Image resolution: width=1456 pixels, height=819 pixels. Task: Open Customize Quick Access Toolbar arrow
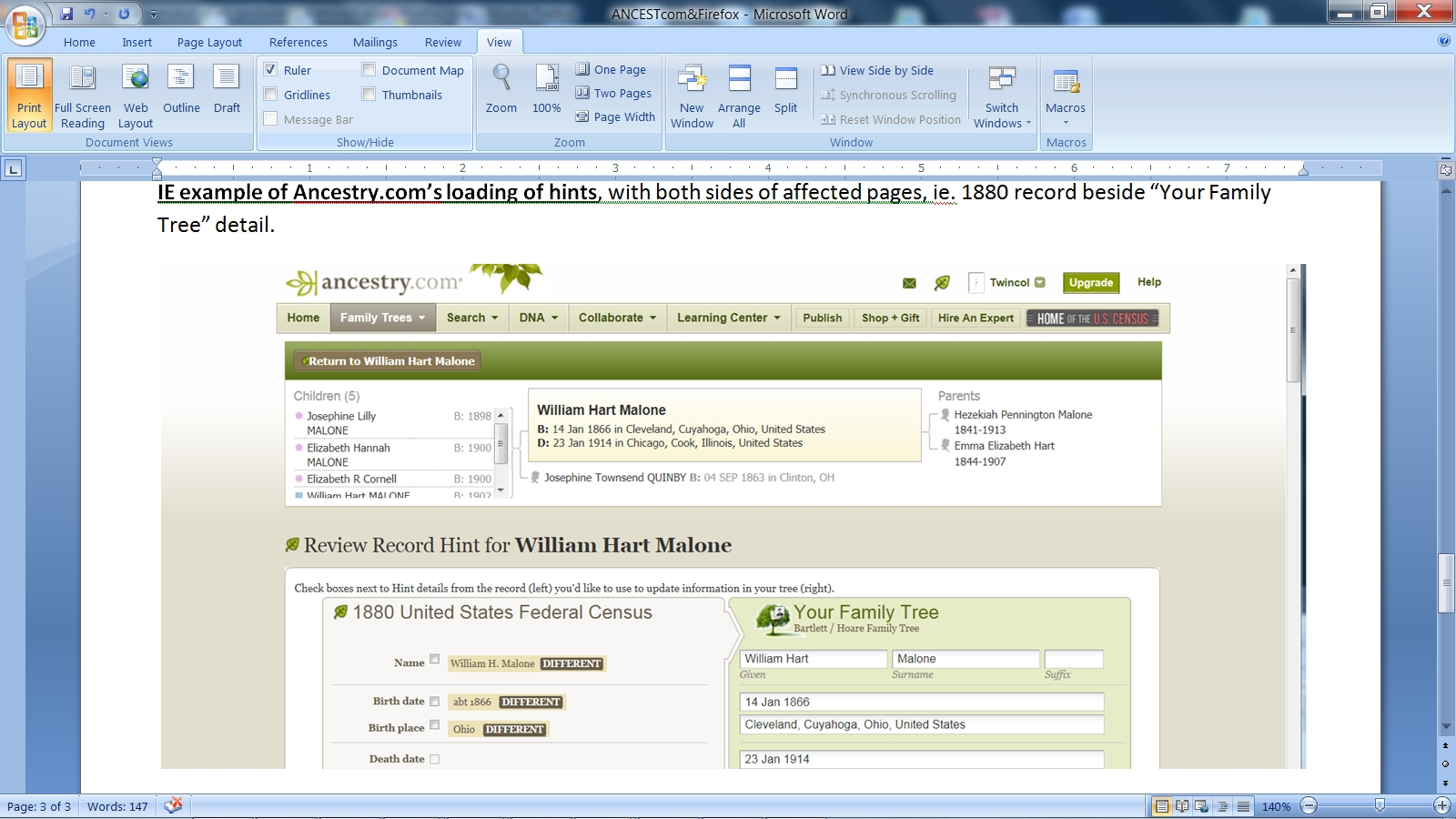[x=154, y=15]
